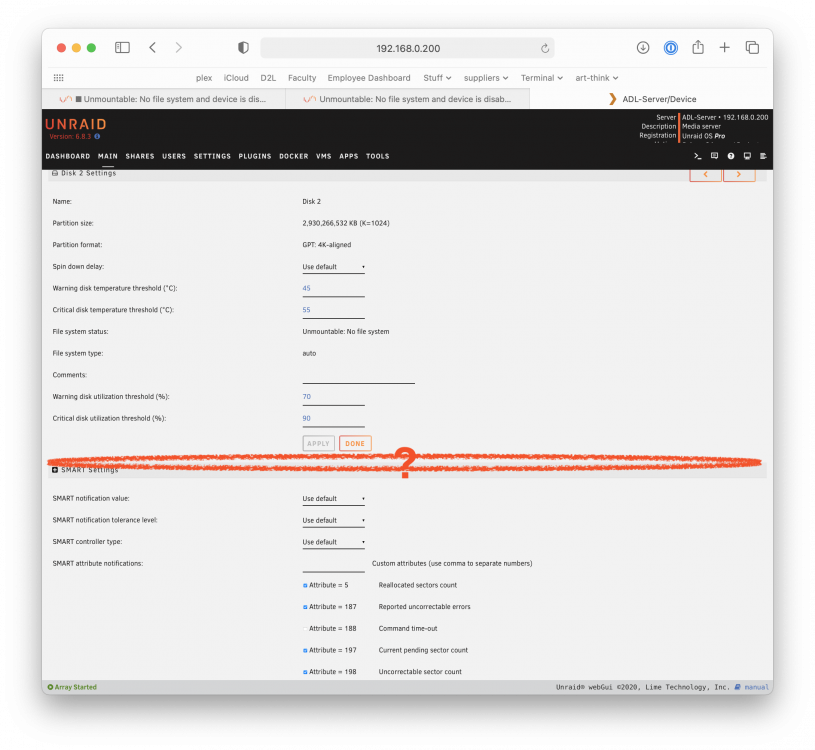The width and height of the screenshot is (815, 750).
Task: Open the VMS menu item
Action: click(x=323, y=156)
